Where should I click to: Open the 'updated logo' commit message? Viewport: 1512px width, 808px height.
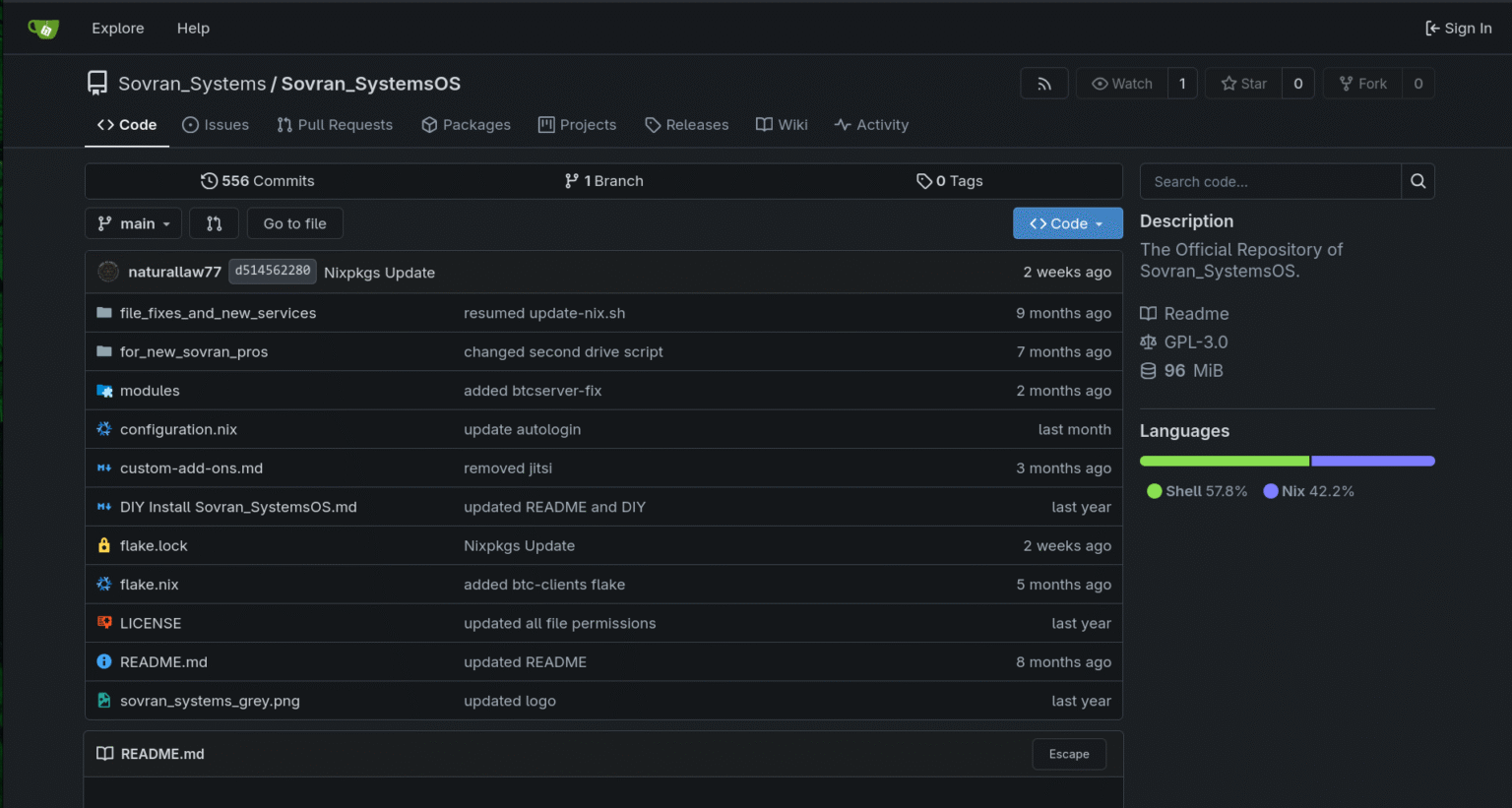pos(510,701)
